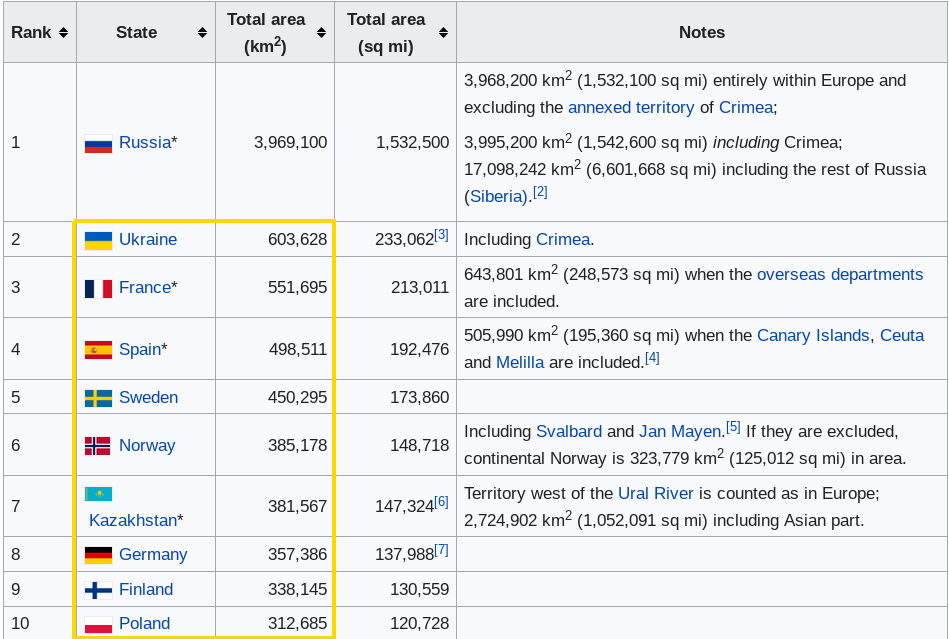The image size is (949, 639).
Task: Click the Sweden flag icon
Action: [x=98, y=398]
